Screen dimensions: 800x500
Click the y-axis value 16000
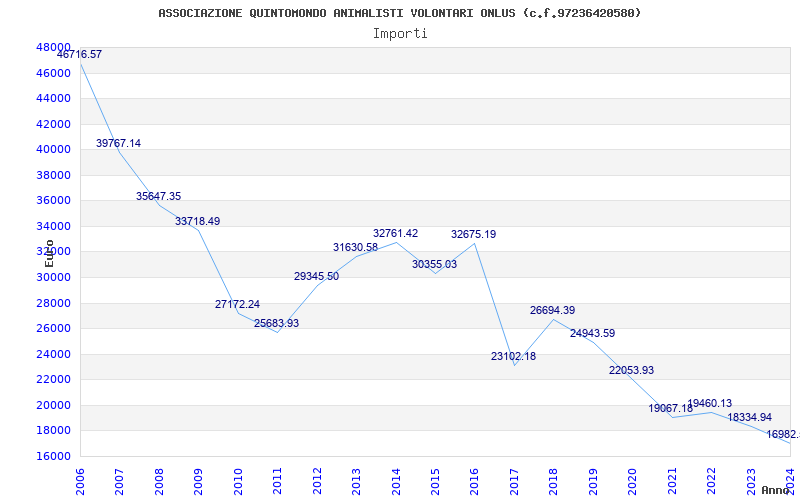pos(53,457)
